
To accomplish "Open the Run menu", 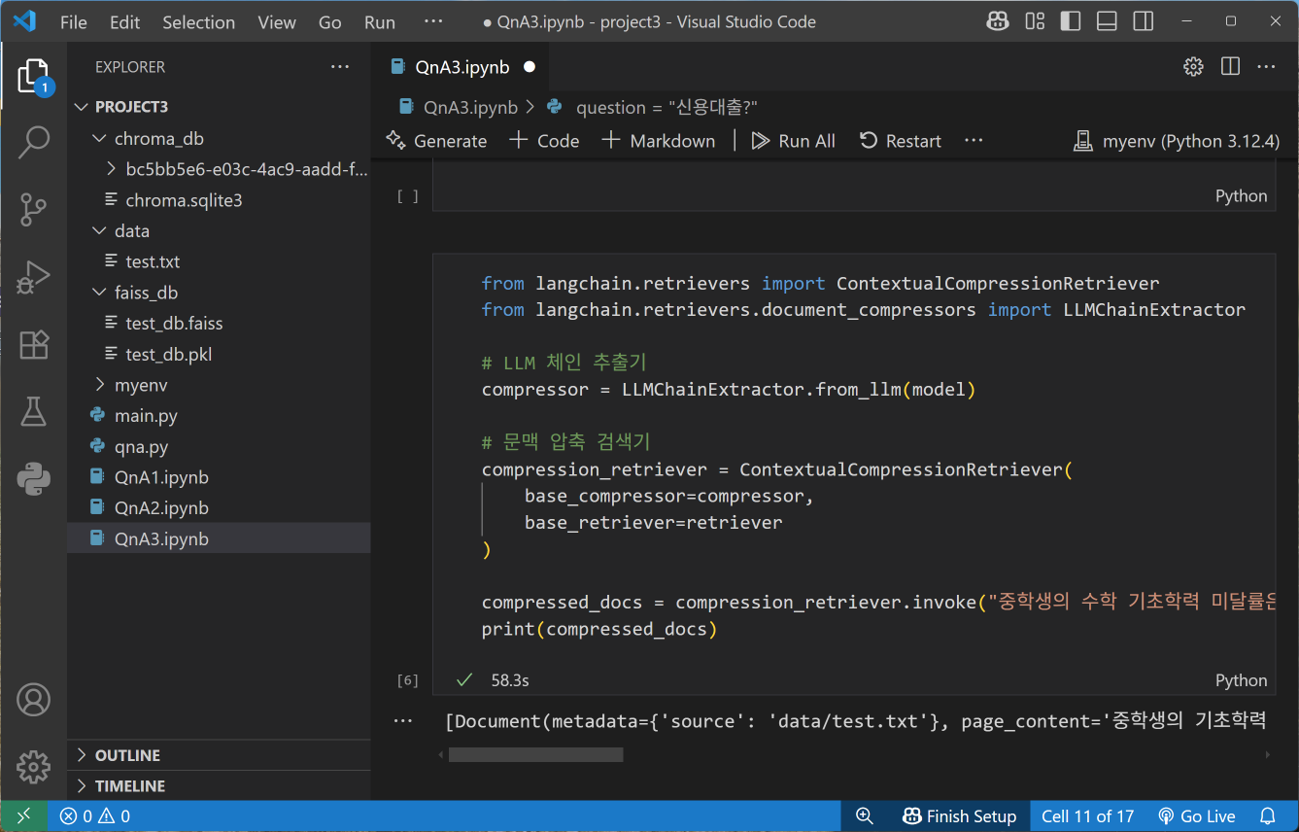I will point(380,22).
